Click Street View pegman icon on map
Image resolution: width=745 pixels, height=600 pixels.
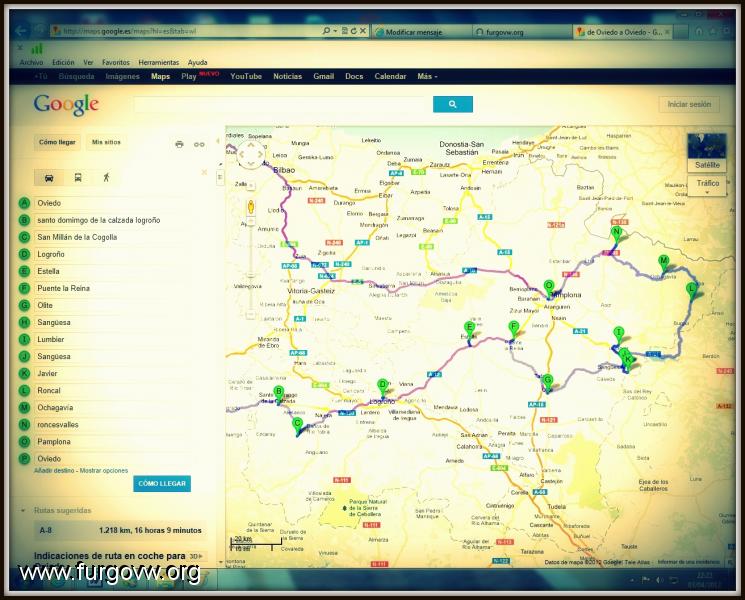(x=250, y=208)
